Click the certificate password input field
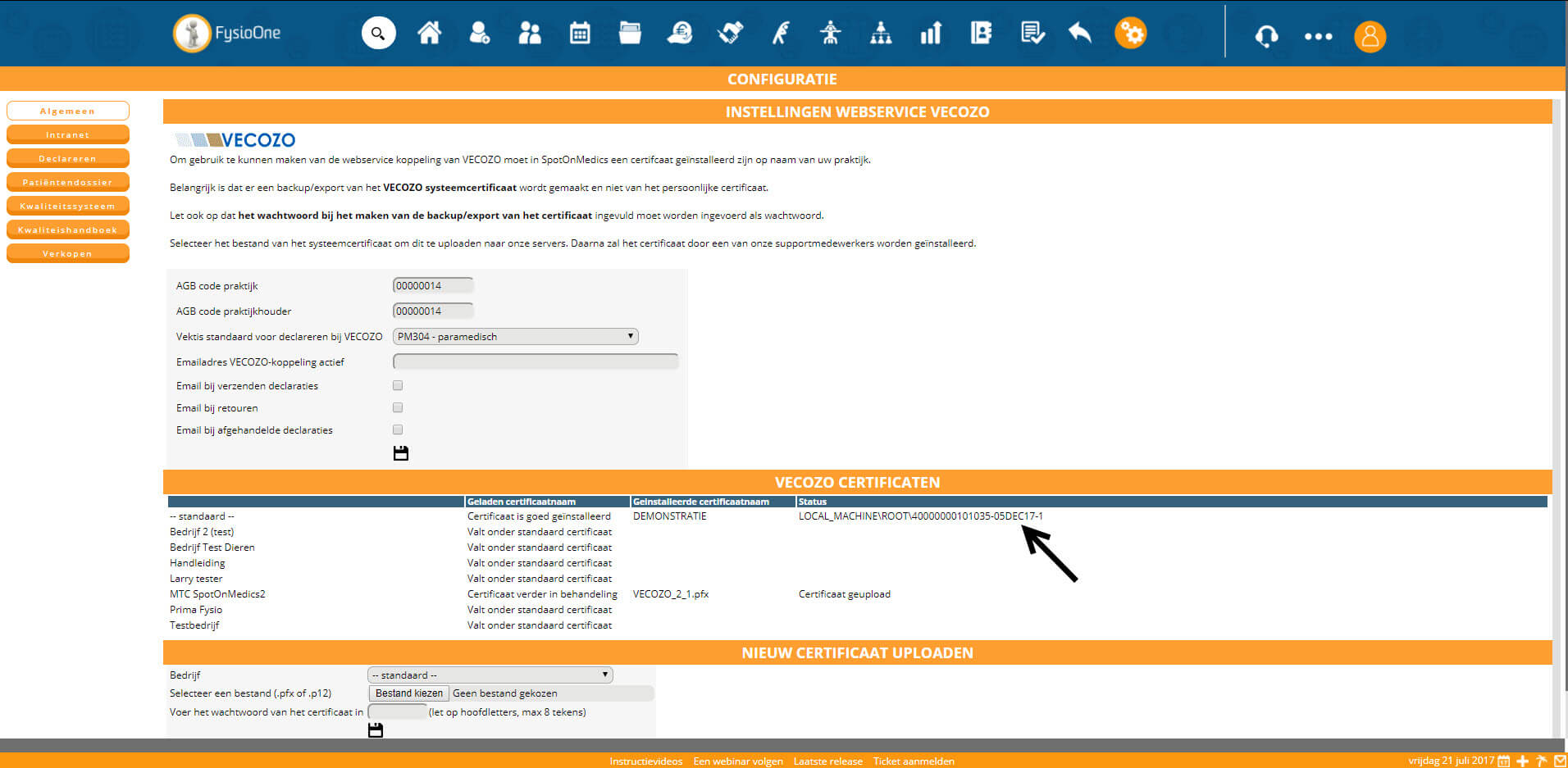The height and width of the screenshot is (768, 1568). tap(397, 711)
